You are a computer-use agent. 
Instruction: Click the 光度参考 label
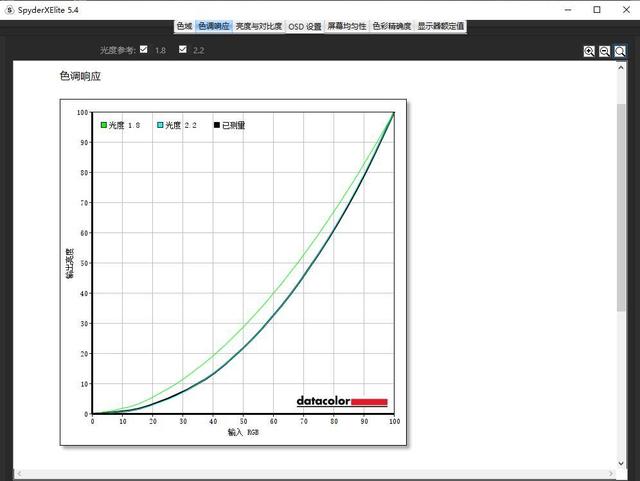click(x=118, y=50)
